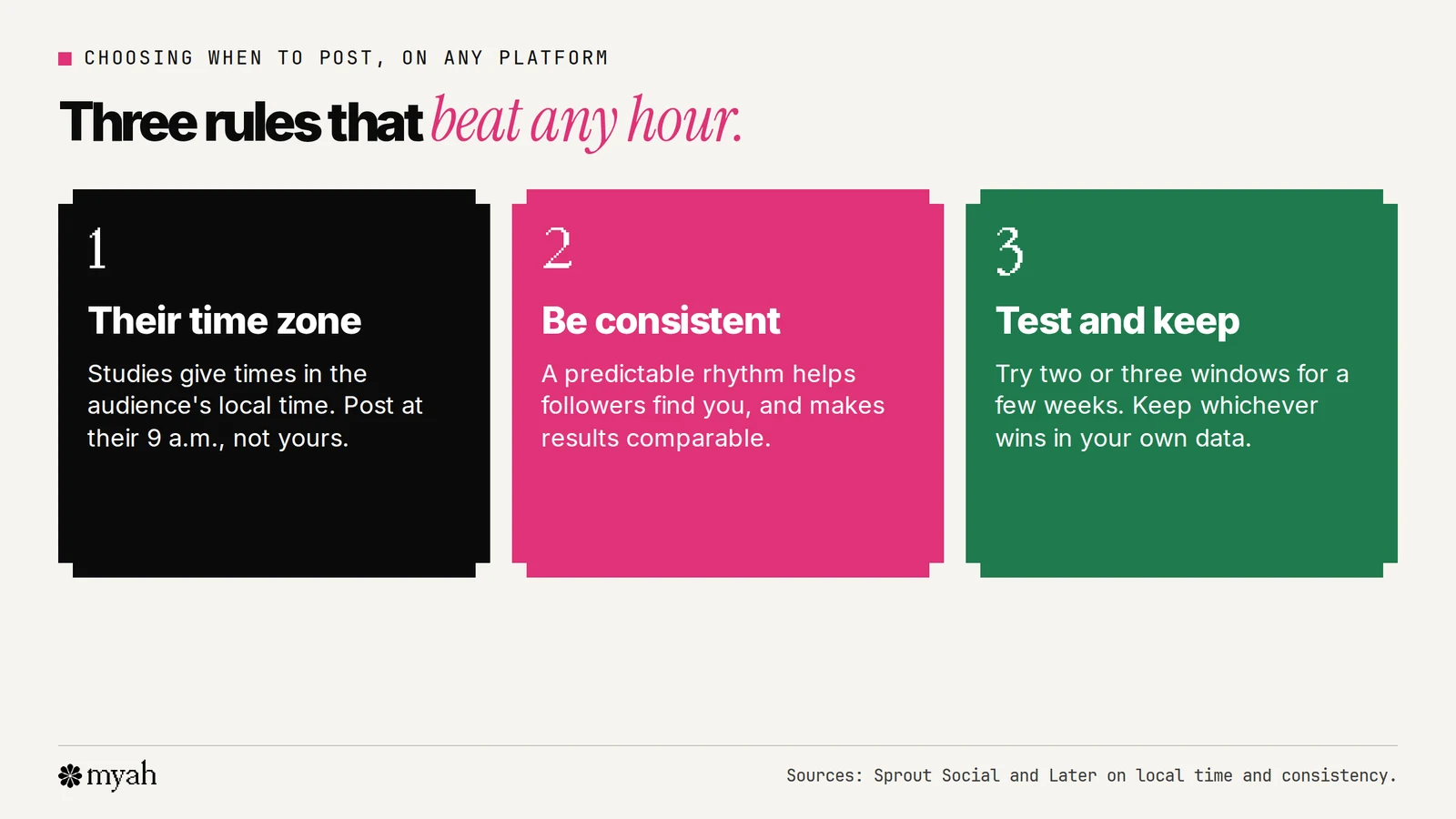Click the numeral 3 on the green card
The width and height of the screenshot is (1456, 819).
click(x=1010, y=251)
